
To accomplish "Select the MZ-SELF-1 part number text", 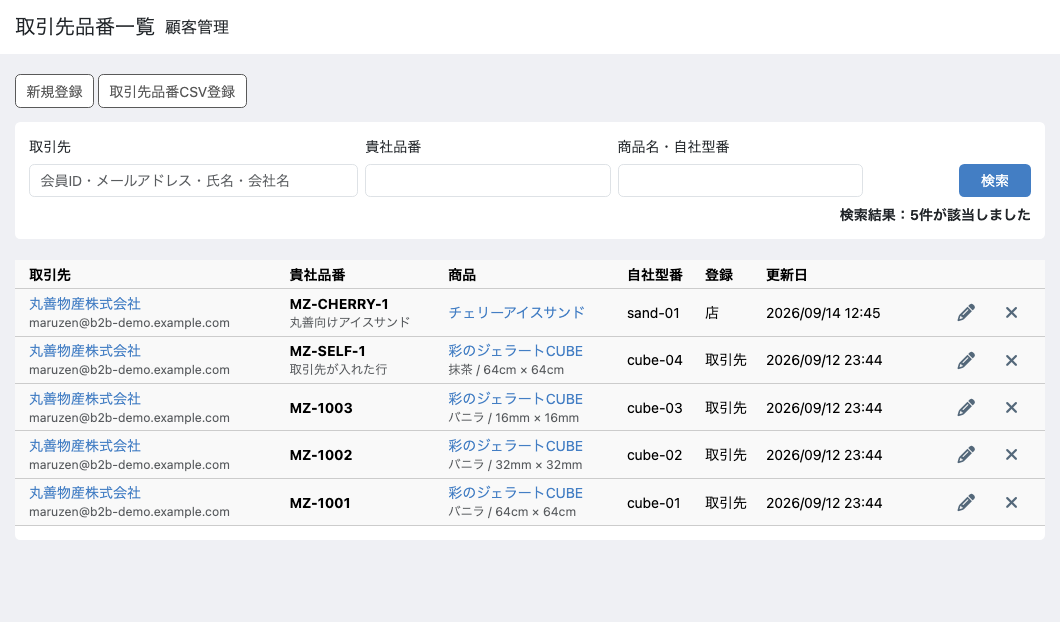I will (328, 352).
